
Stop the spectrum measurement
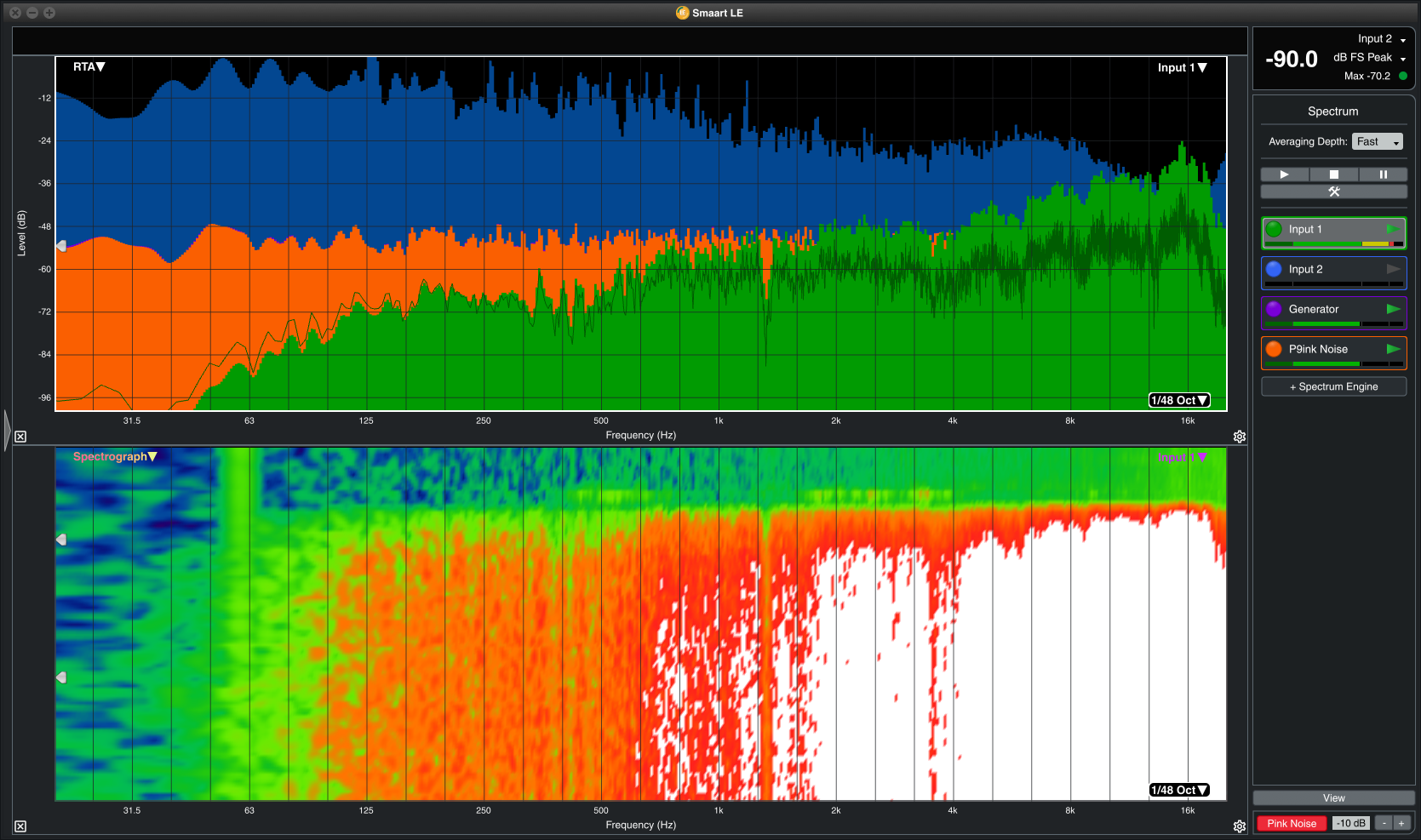click(1333, 174)
